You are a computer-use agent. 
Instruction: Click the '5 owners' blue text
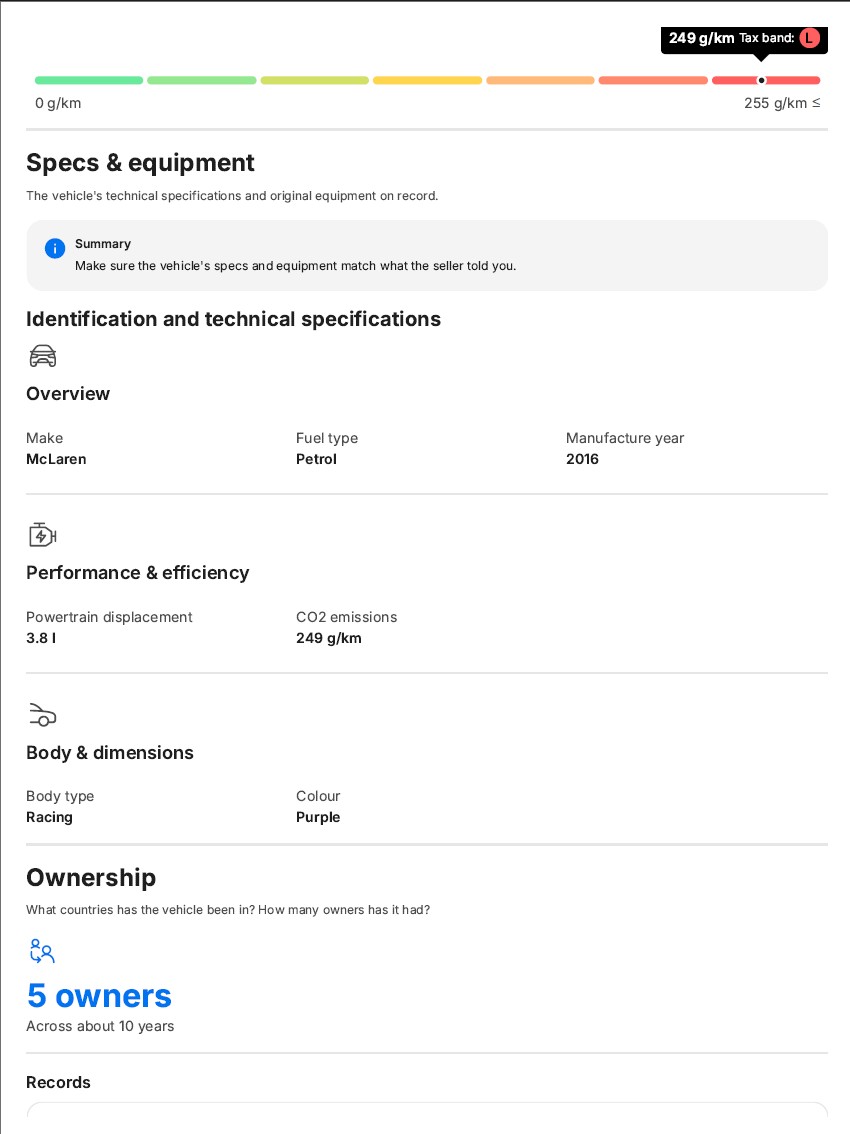tap(99, 996)
